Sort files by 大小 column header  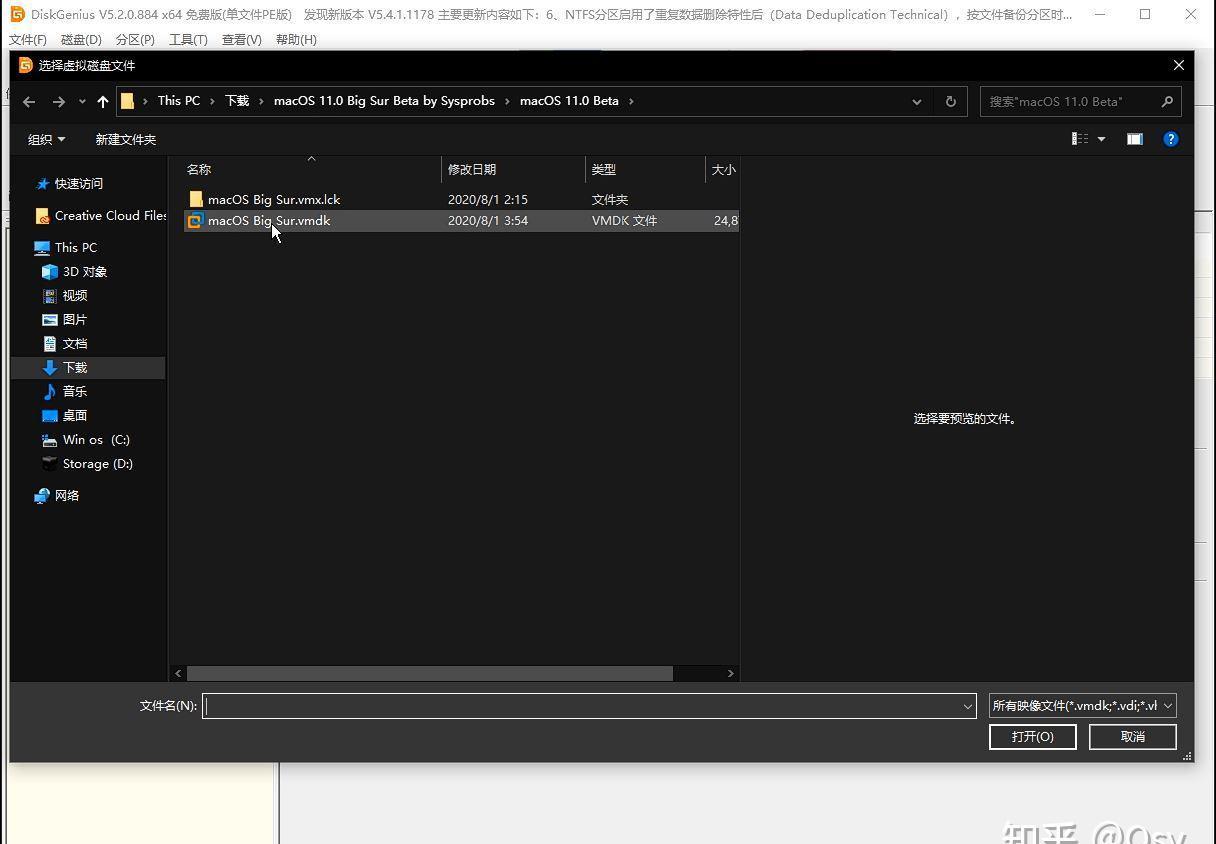tap(723, 170)
